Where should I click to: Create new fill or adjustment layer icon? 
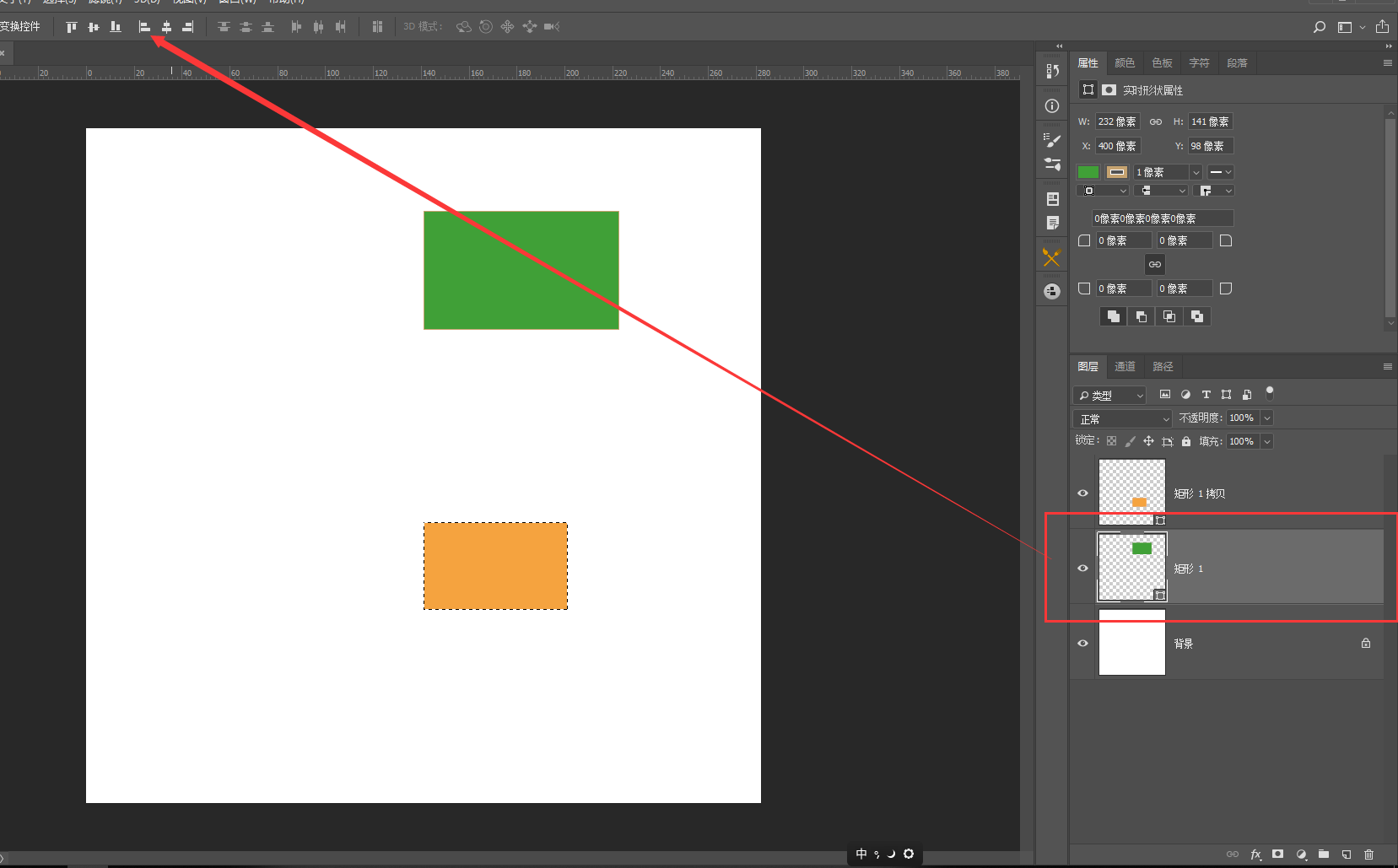pyautogui.click(x=1301, y=855)
